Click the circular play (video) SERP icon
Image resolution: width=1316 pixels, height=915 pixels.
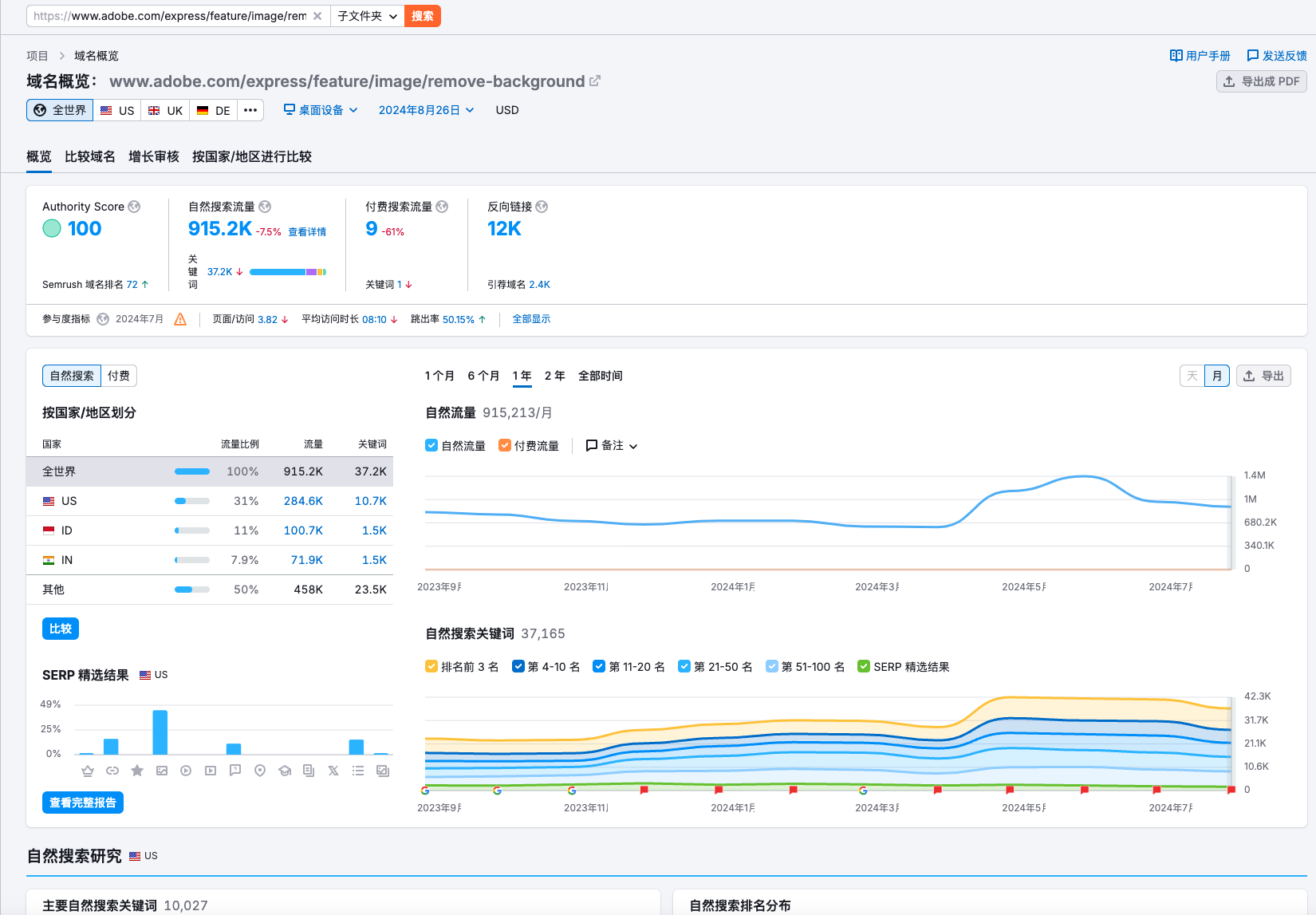(186, 771)
